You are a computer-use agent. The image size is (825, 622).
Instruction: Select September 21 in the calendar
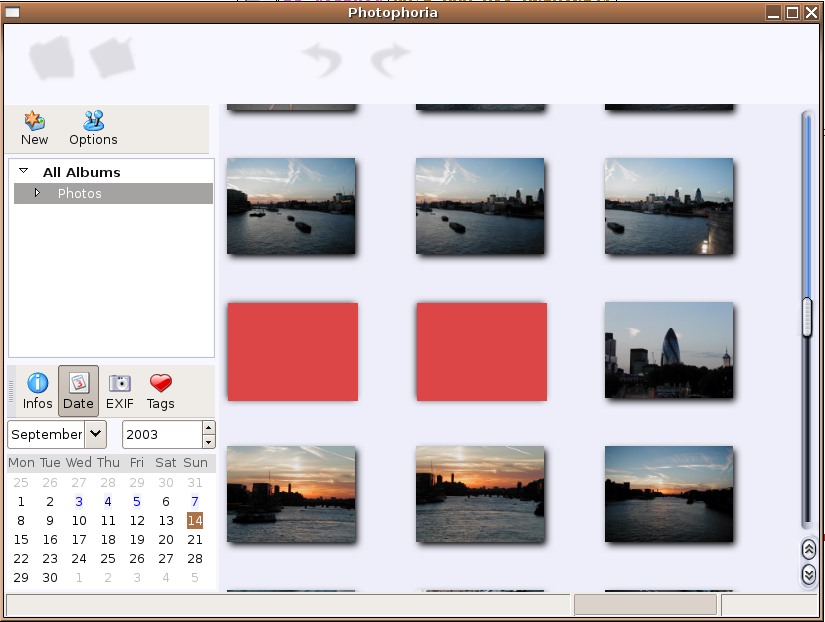pyautogui.click(x=195, y=539)
